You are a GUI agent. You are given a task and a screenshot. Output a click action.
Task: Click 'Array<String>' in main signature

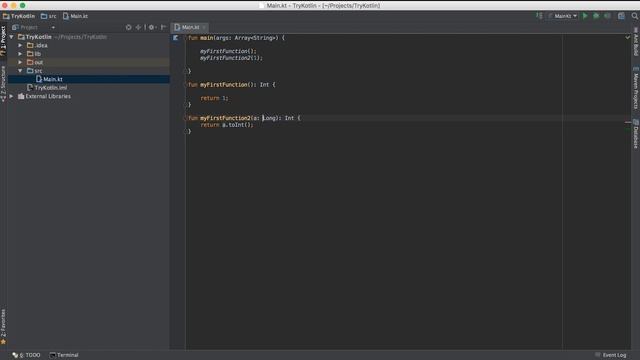pos(256,38)
